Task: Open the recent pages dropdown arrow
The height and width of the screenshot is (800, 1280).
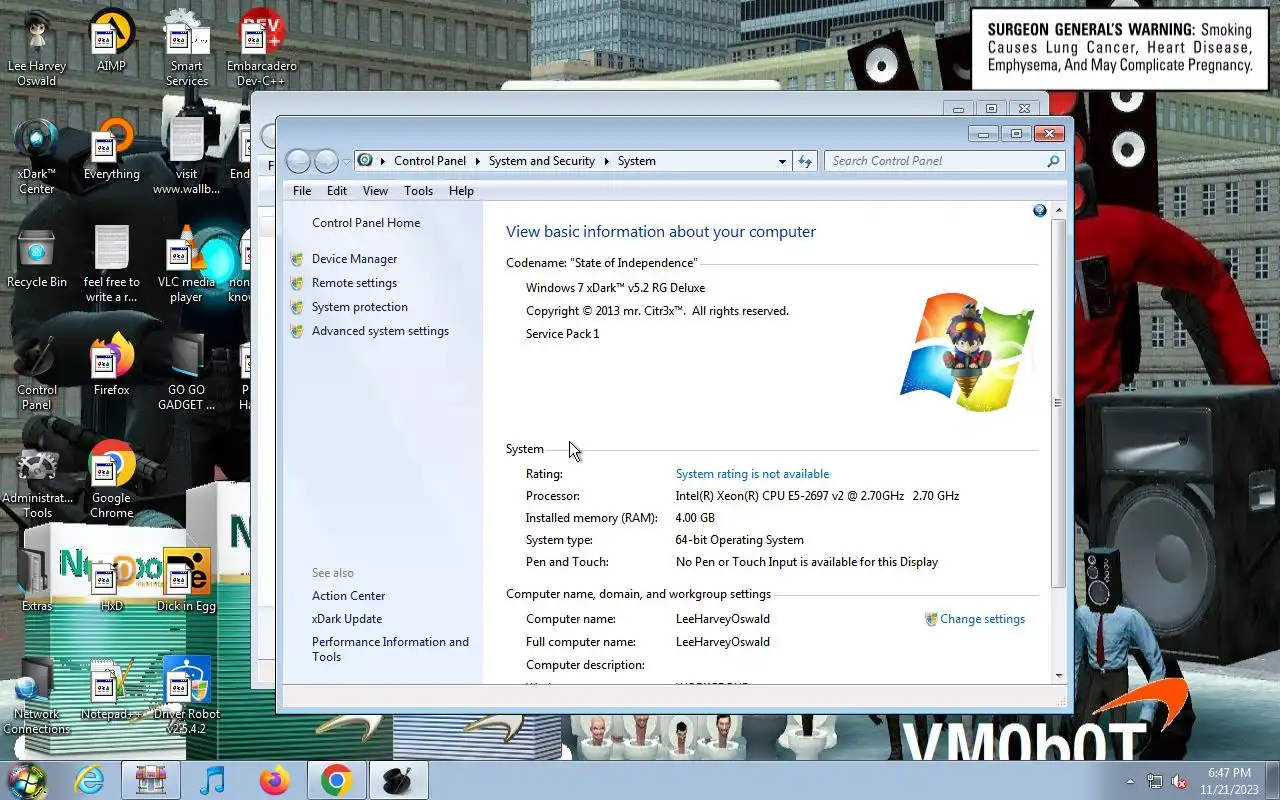Action: (346, 161)
